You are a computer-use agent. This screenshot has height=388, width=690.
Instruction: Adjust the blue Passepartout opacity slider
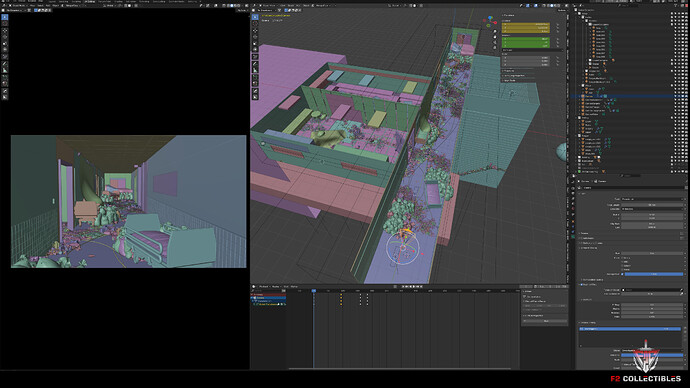point(654,274)
